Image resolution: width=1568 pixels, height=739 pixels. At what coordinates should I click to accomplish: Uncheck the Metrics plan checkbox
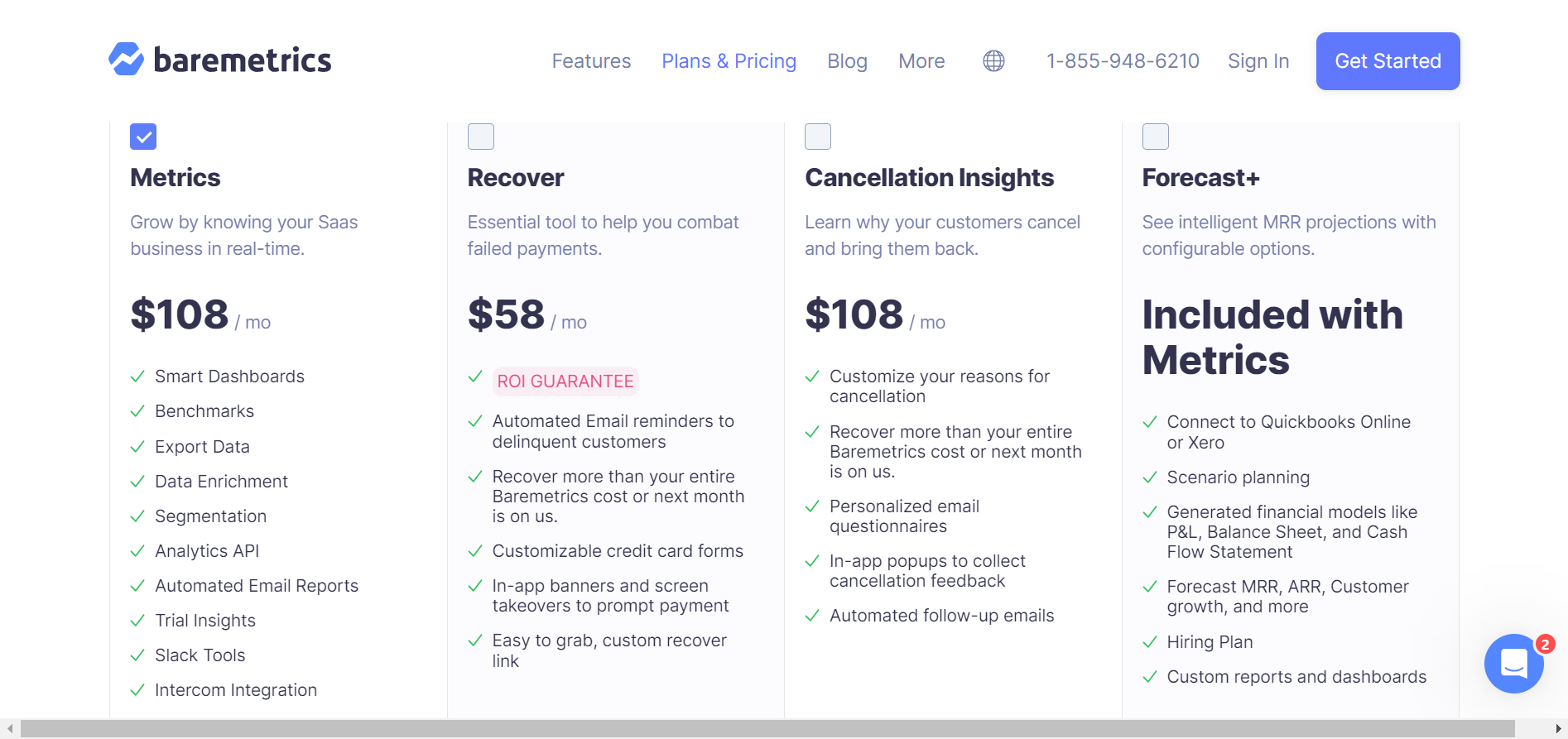(143, 137)
